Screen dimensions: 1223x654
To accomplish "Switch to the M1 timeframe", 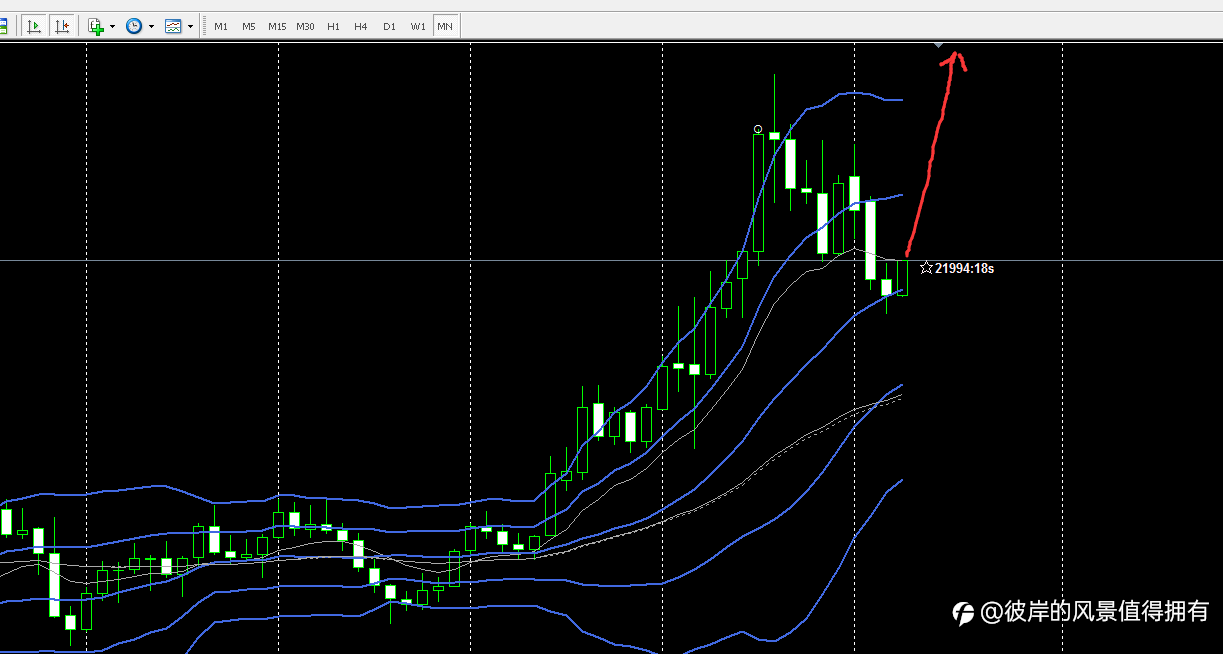I will (221, 26).
